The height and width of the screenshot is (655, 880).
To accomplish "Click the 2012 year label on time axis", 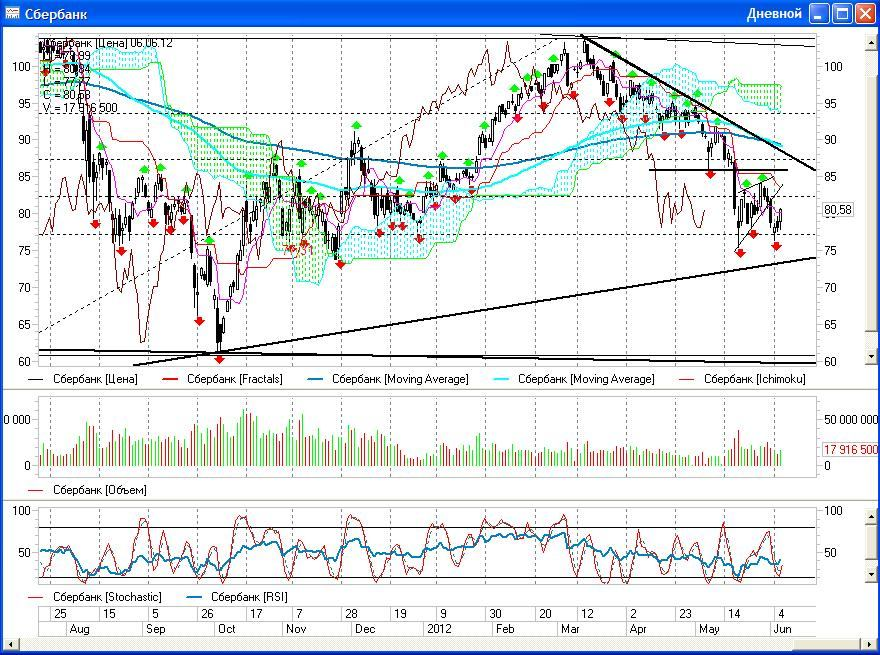I will point(439,629).
